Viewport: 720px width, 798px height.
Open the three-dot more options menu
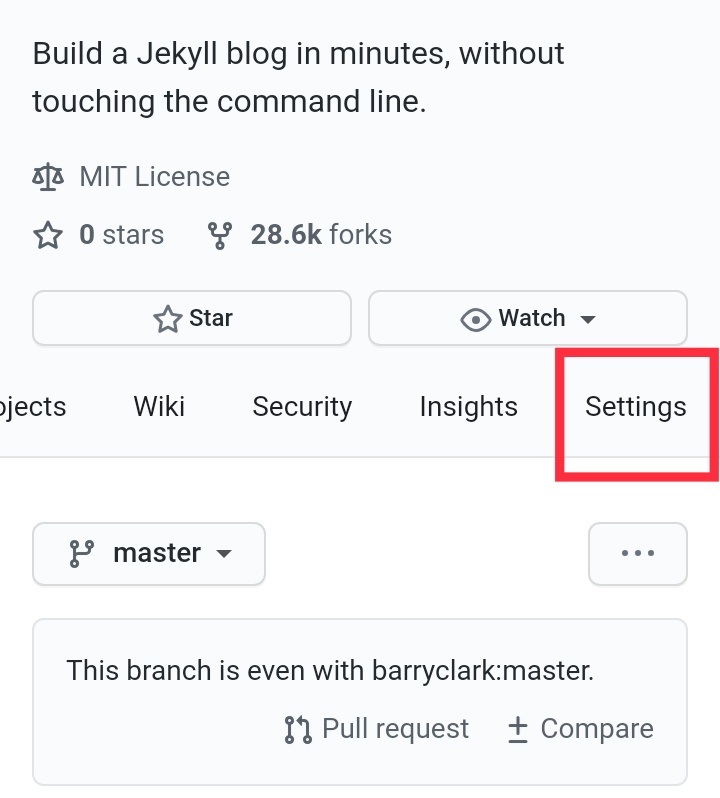point(637,553)
